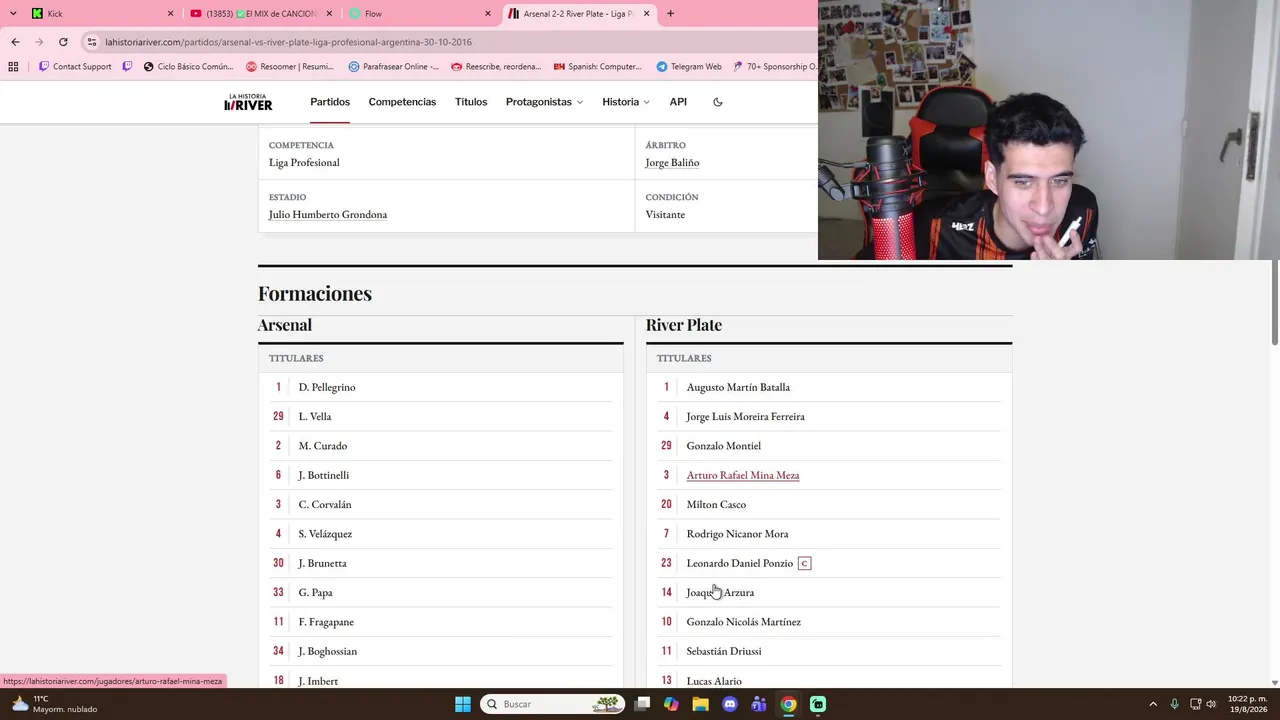The height and width of the screenshot is (720, 1280).
Task: Open the Twitch bookmark icon
Action: point(127,67)
